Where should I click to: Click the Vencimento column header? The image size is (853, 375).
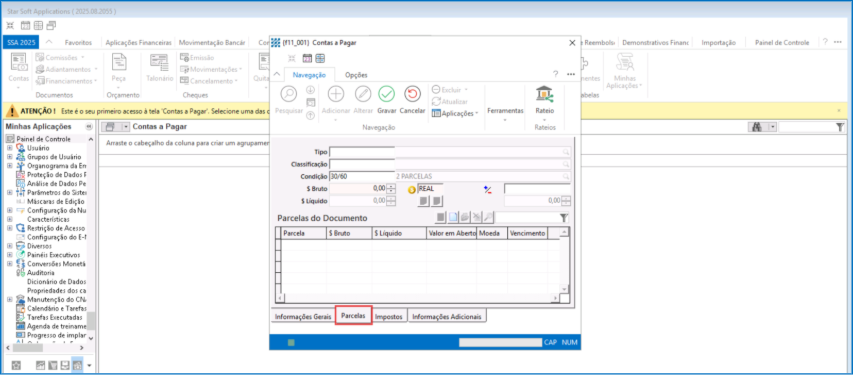(x=527, y=233)
